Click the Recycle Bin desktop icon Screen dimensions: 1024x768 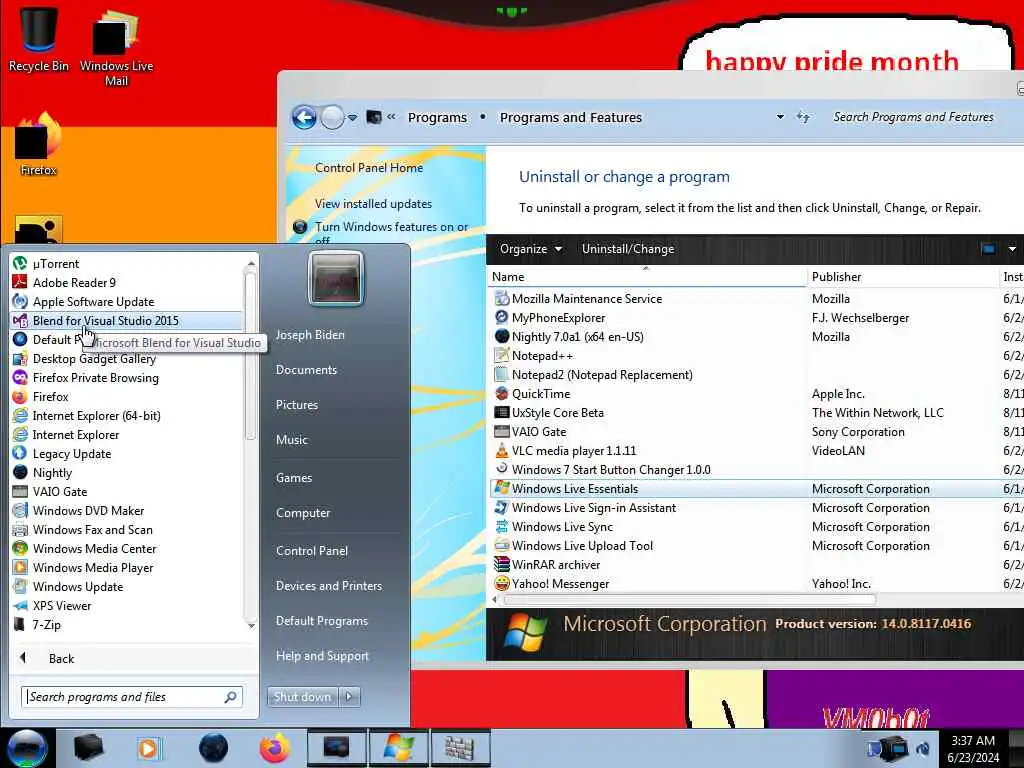pos(39,39)
